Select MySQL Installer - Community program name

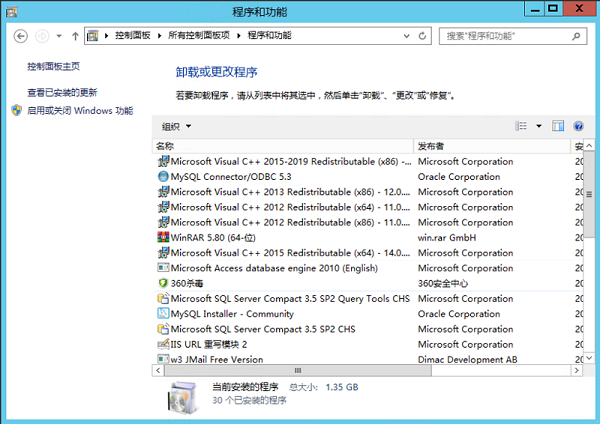coord(232,314)
